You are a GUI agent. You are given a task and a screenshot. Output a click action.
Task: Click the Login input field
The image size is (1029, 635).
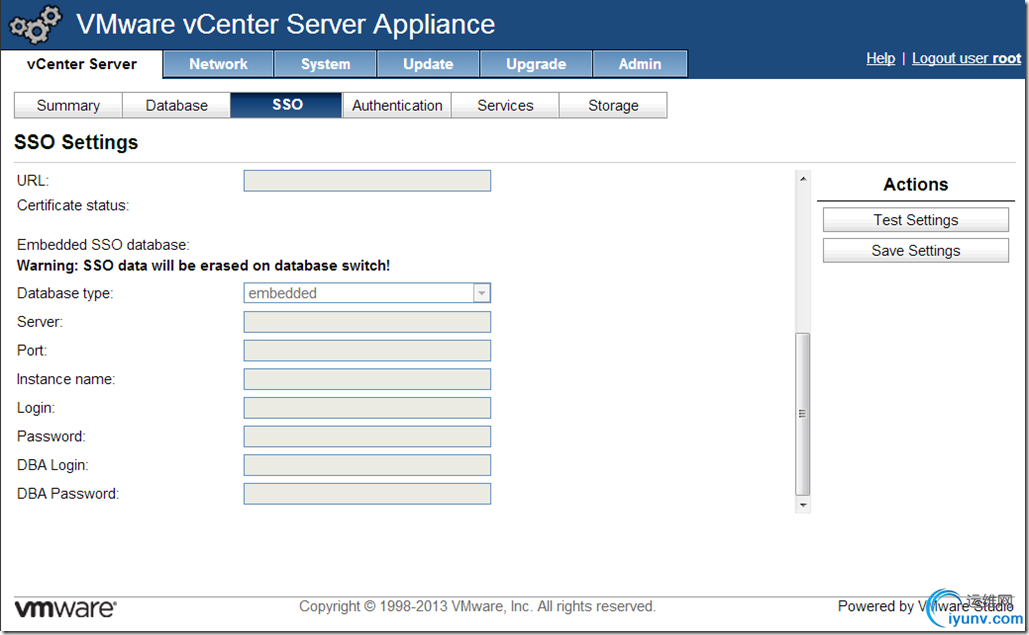[x=367, y=408]
